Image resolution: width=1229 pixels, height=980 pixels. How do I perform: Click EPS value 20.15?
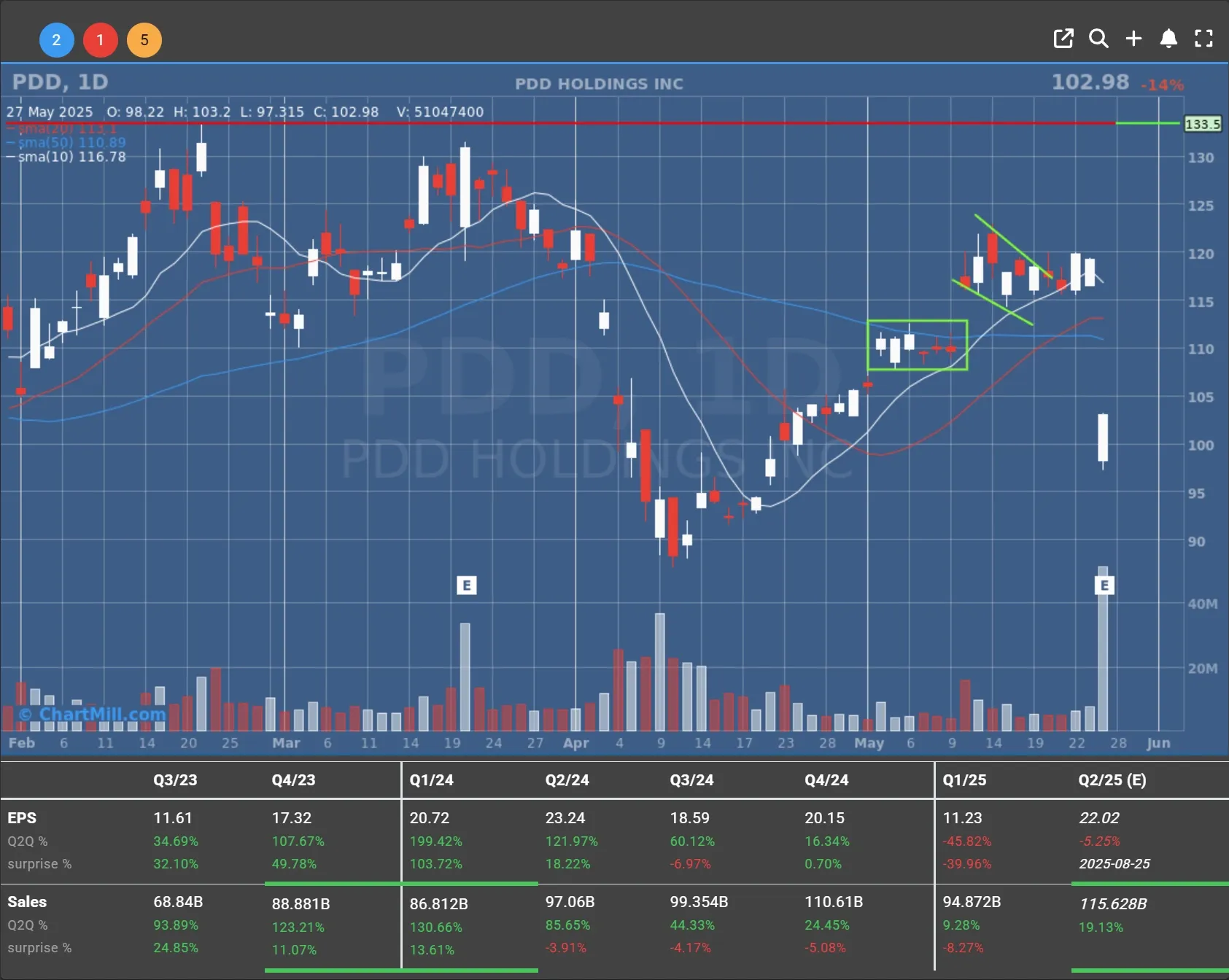pos(825,818)
